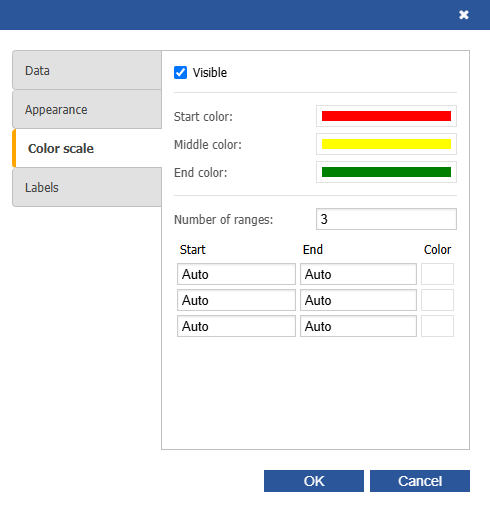Select the Color scale tab
The width and height of the screenshot is (490, 512).
(87, 148)
